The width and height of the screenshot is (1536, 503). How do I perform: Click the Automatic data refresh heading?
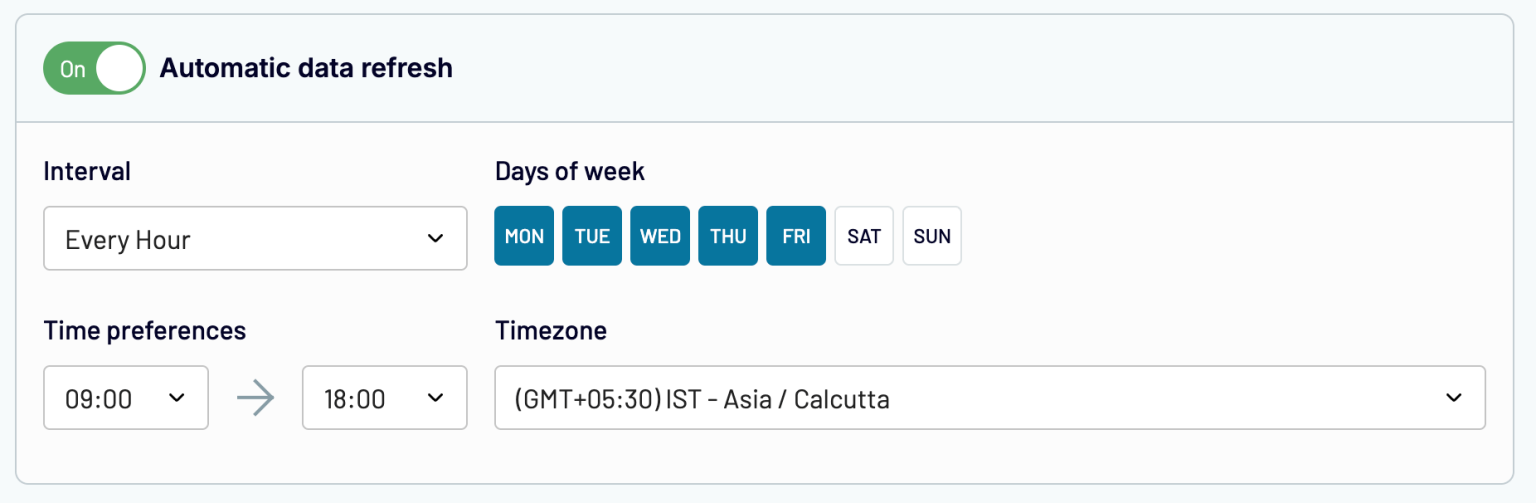(306, 68)
